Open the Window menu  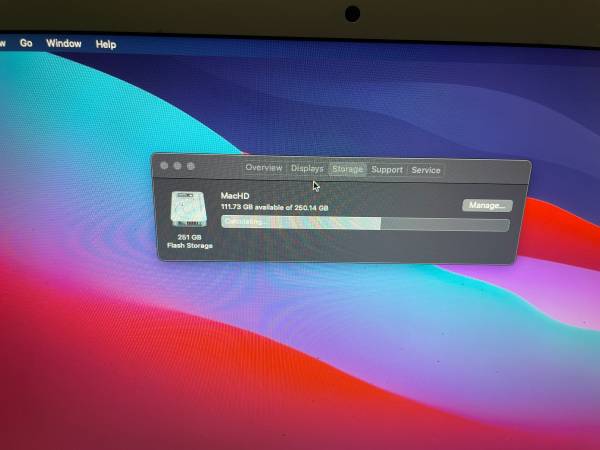coord(64,44)
